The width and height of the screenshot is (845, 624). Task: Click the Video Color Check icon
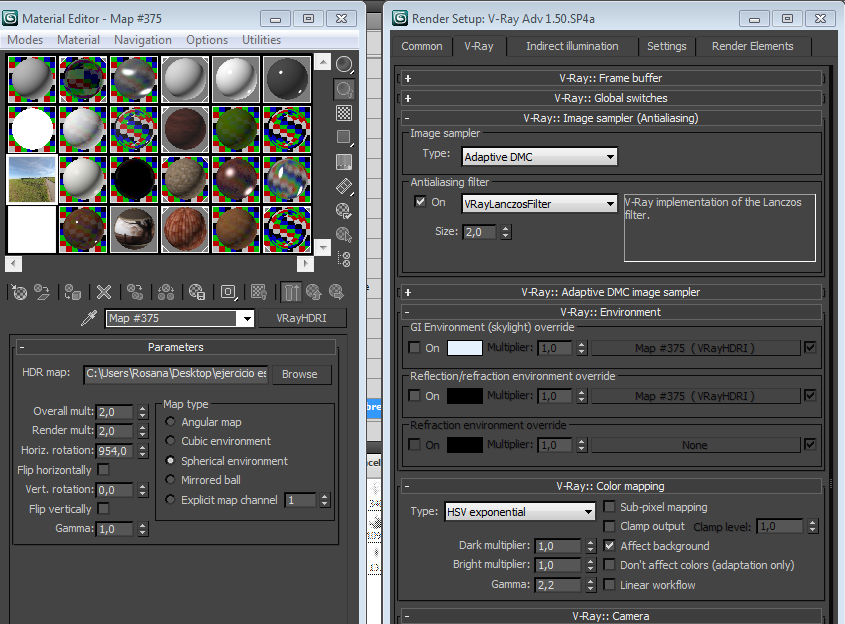click(x=344, y=162)
